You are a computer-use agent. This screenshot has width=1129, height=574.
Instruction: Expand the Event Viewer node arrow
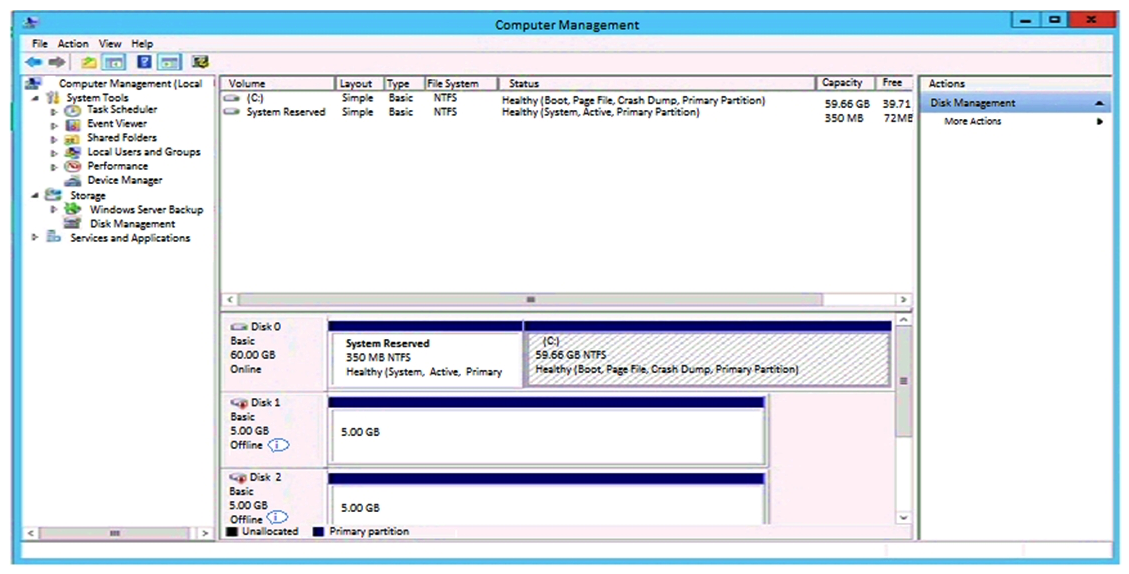[54, 125]
